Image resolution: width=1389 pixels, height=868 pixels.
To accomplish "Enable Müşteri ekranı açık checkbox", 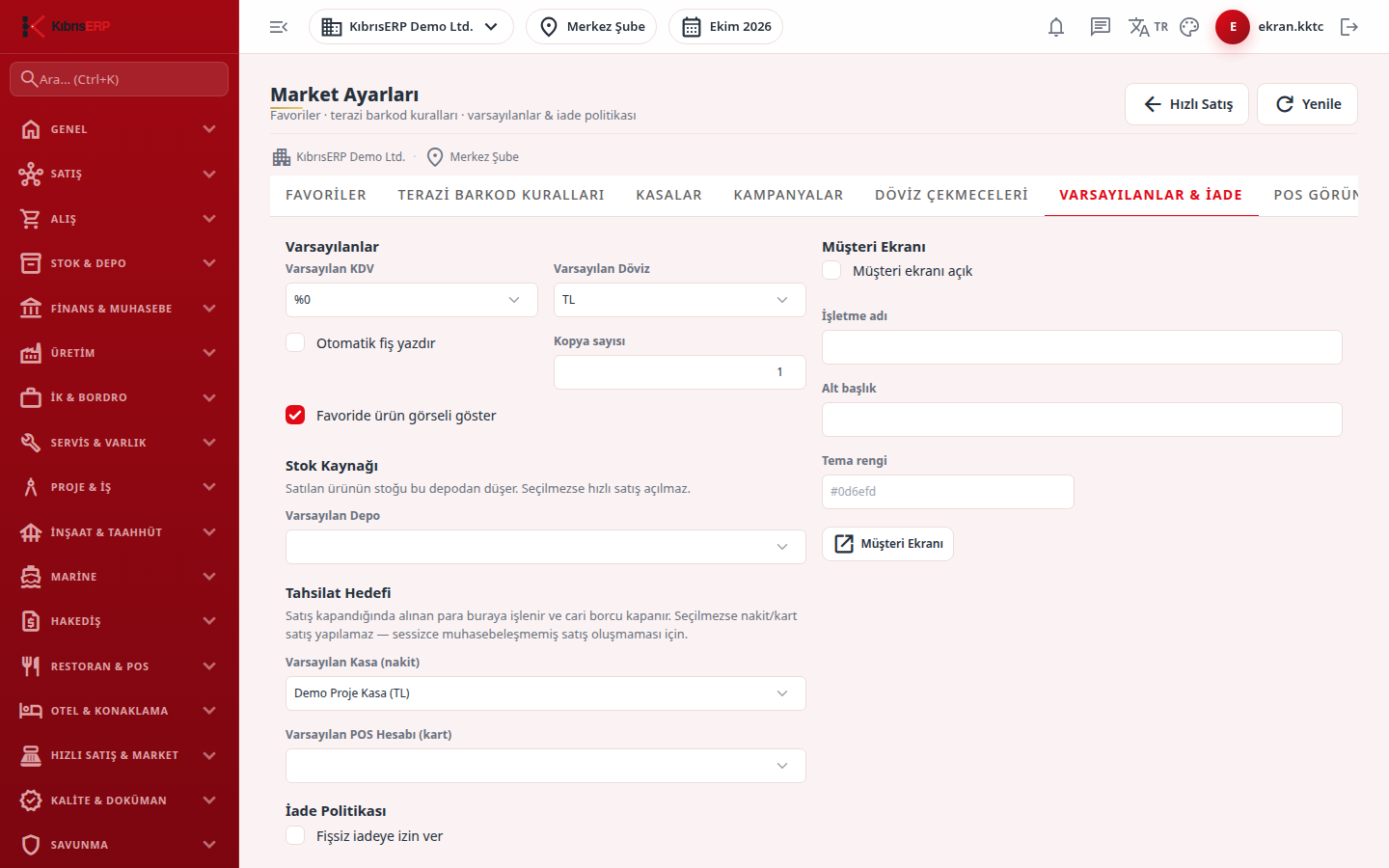I will (831, 271).
